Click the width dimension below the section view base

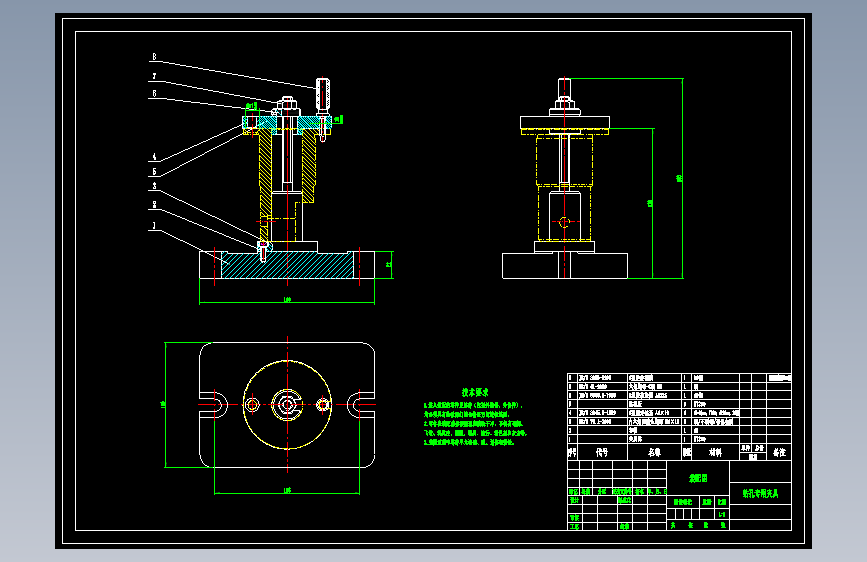[287, 300]
